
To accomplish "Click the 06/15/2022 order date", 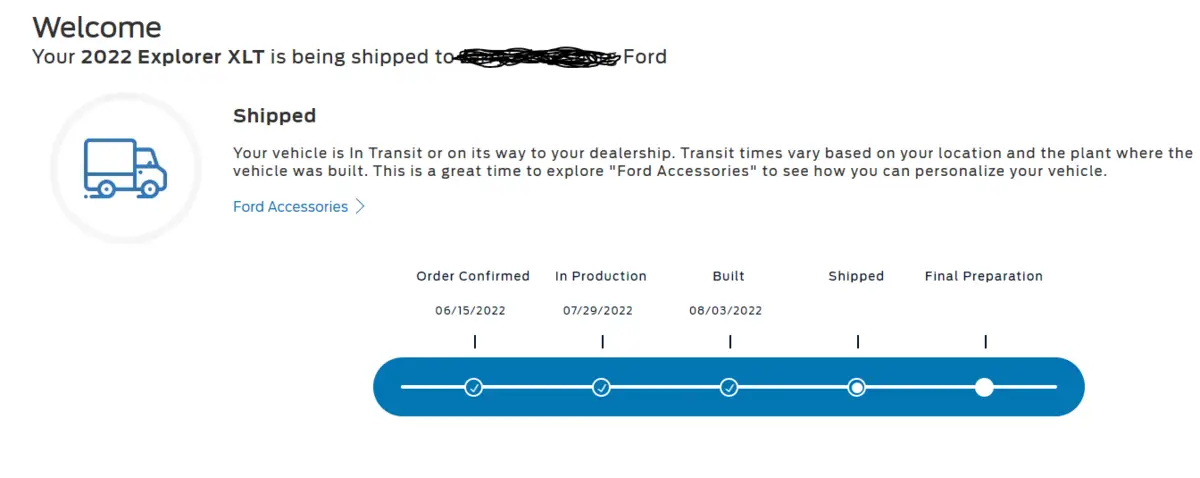I will tap(470, 311).
